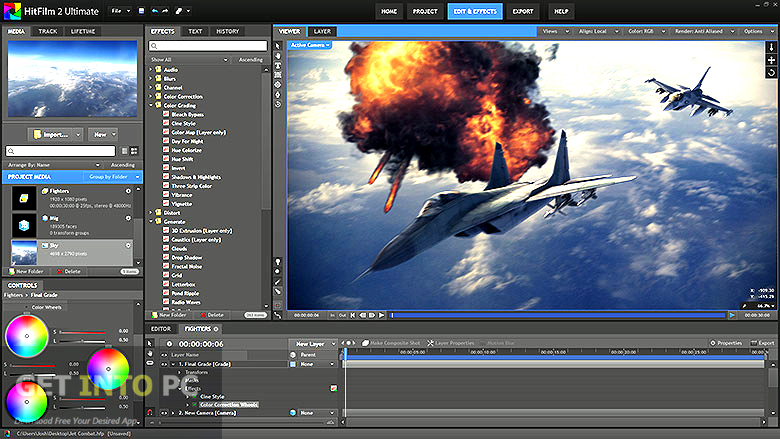Screen dimensions: 780x439
Task: Click New Folder in media panel
Action: coord(26,271)
